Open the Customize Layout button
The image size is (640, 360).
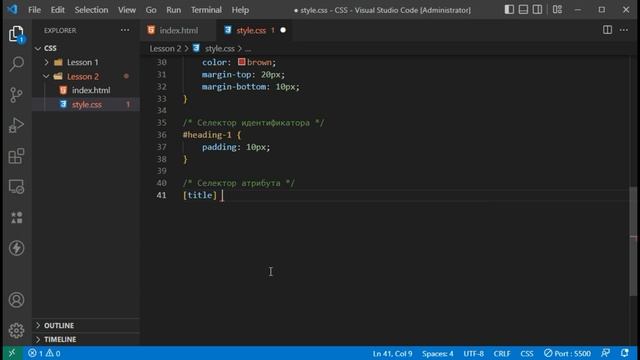click(557, 9)
